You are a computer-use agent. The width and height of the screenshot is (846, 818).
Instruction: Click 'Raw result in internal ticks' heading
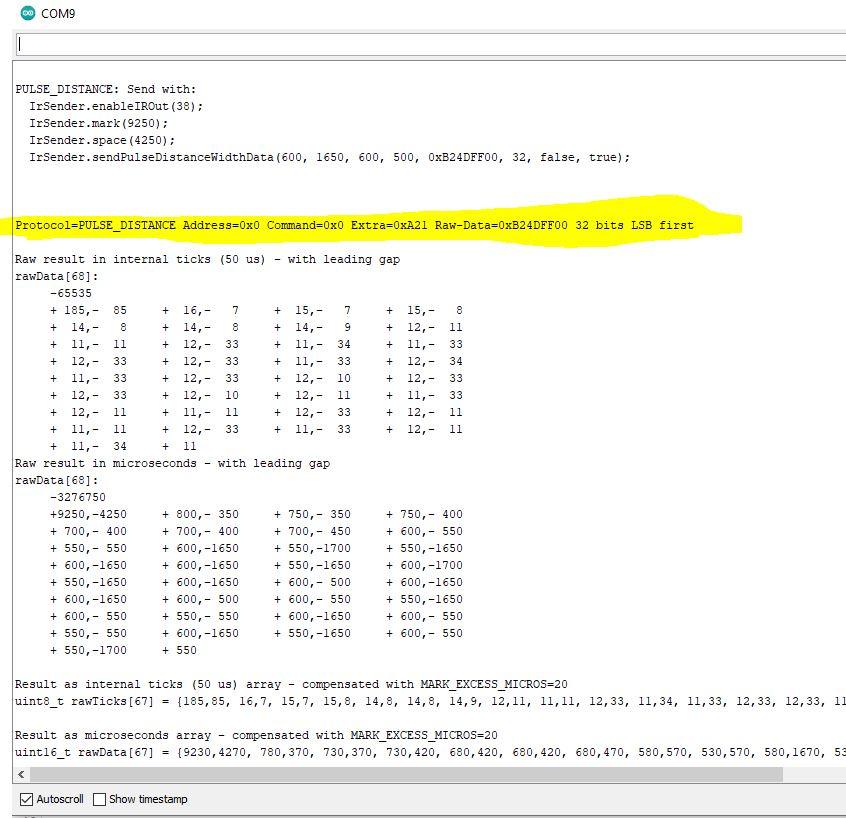207,259
